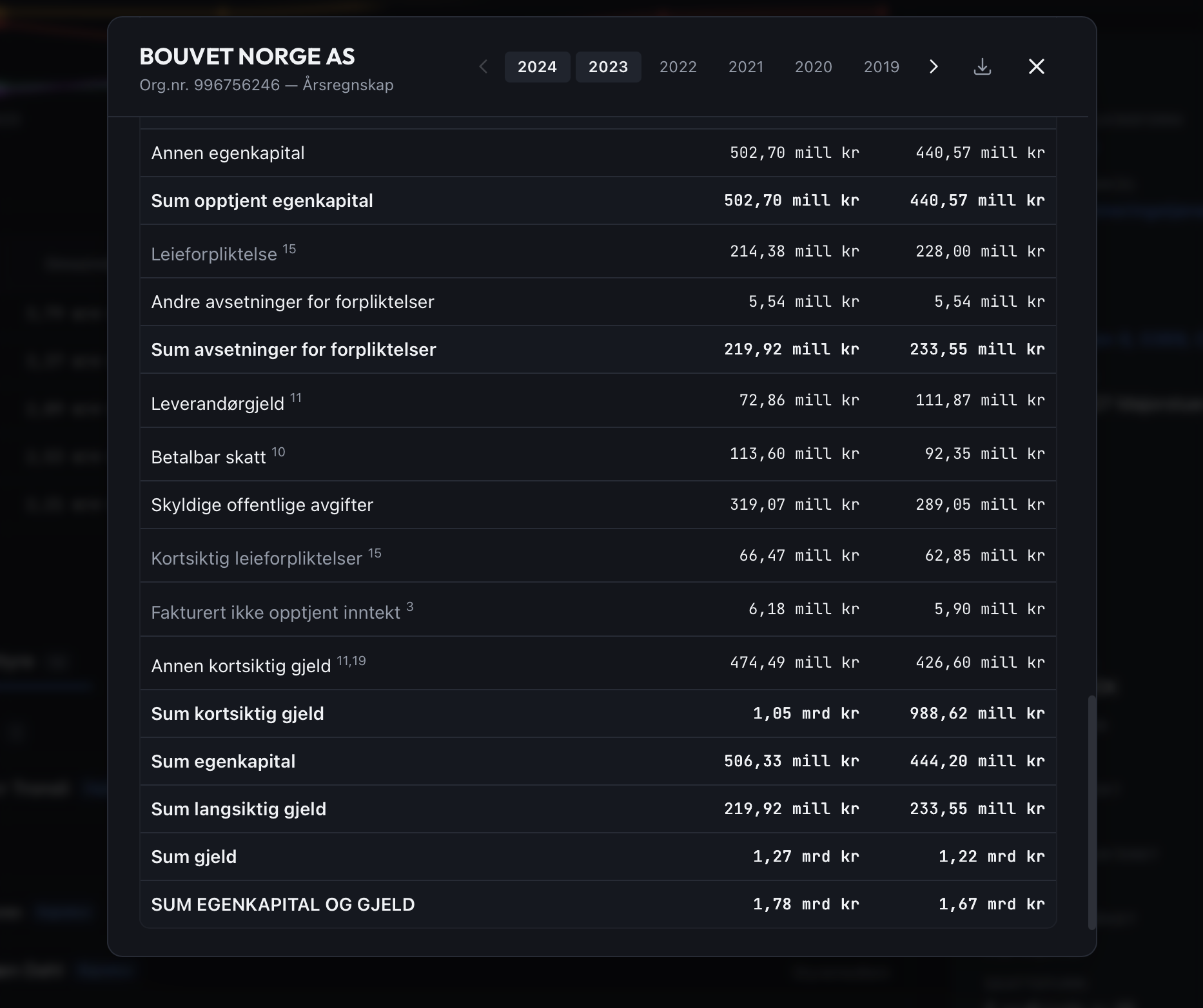The height and width of the screenshot is (1008, 1203).
Task: Toggle the 2024 year column
Action: click(x=537, y=67)
